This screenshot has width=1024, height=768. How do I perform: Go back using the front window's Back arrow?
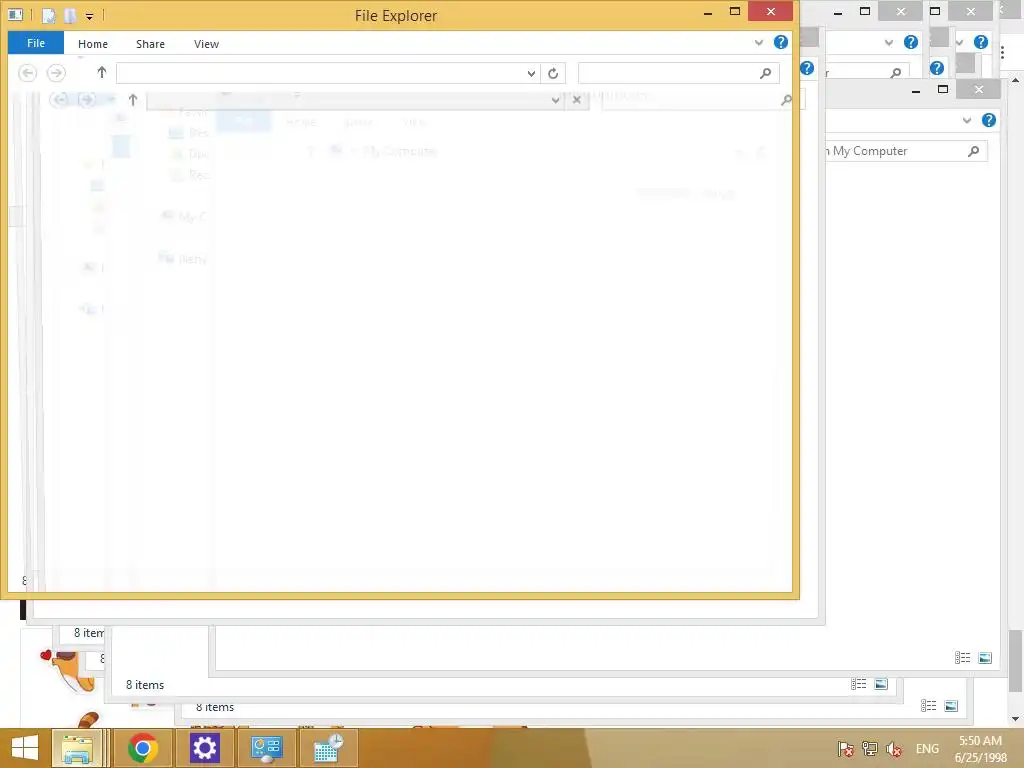pyautogui.click(x=27, y=72)
